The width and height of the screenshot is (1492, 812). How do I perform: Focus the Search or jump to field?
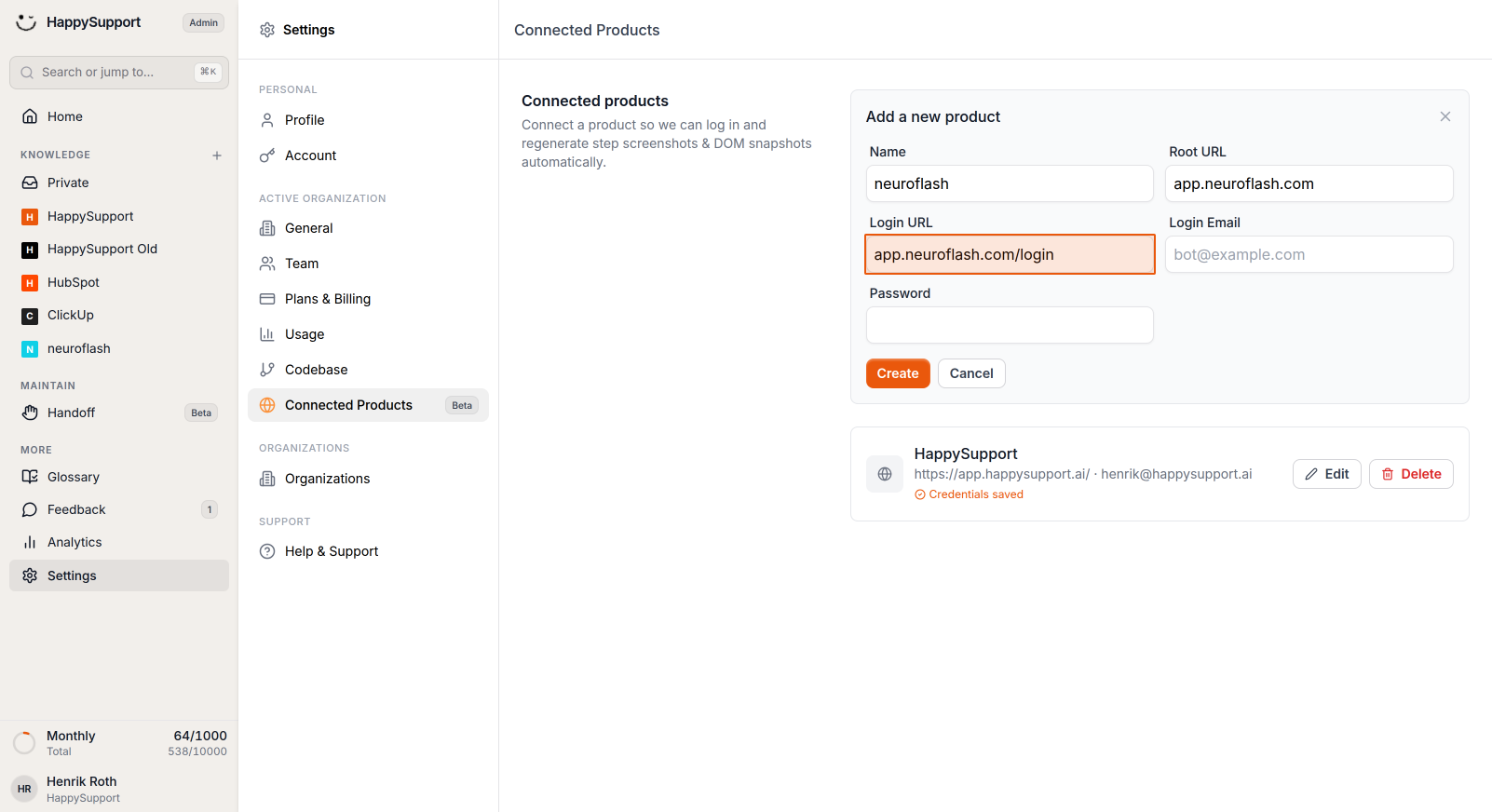[x=119, y=73]
